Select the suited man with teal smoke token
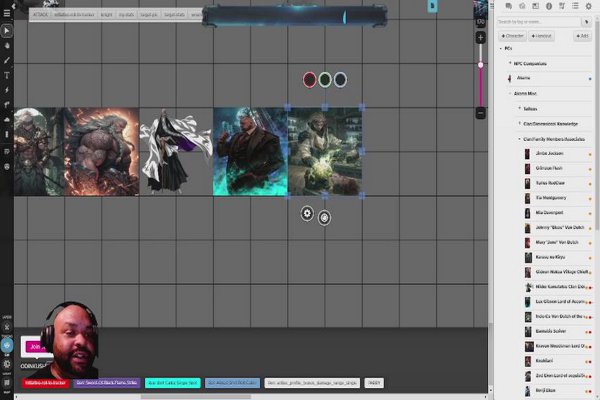Image resolution: width=600 pixels, height=400 pixels. [x=250, y=152]
